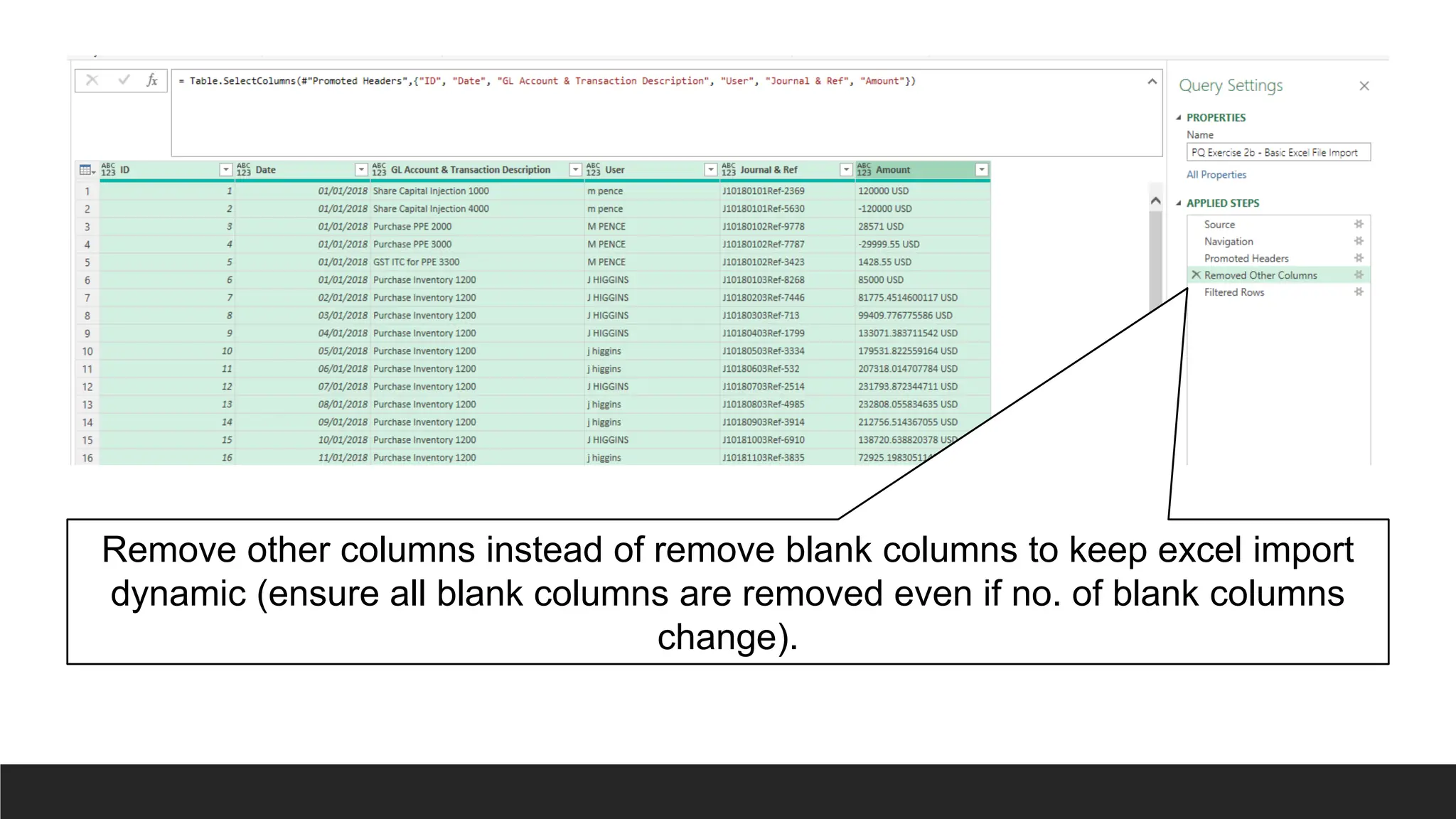Open the Journal & Ref filter dropdown
Viewport: 1456px width, 819px height.
coord(846,170)
